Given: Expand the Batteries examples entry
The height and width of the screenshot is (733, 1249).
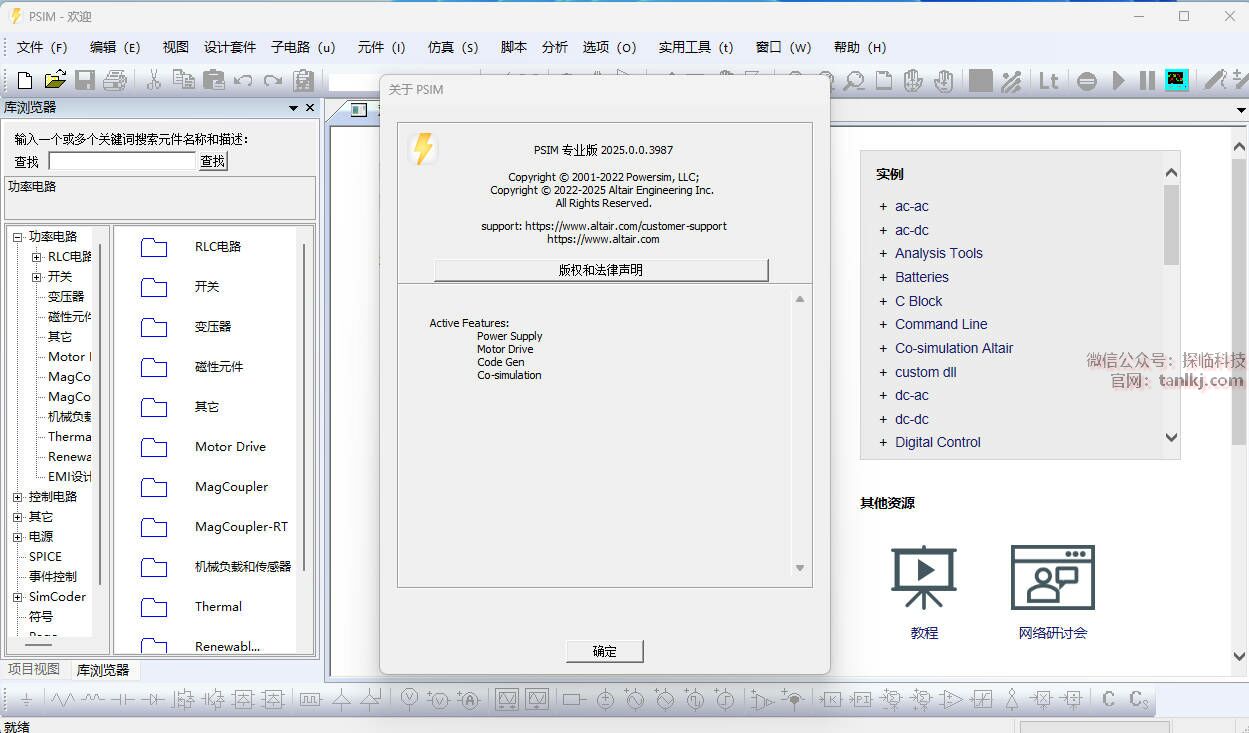Looking at the screenshot, I should [x=883, y=277].
